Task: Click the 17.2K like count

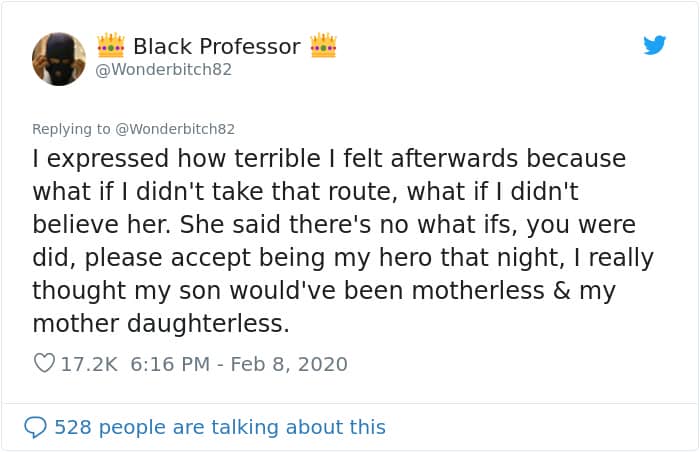Action: (x=89, y=364)
